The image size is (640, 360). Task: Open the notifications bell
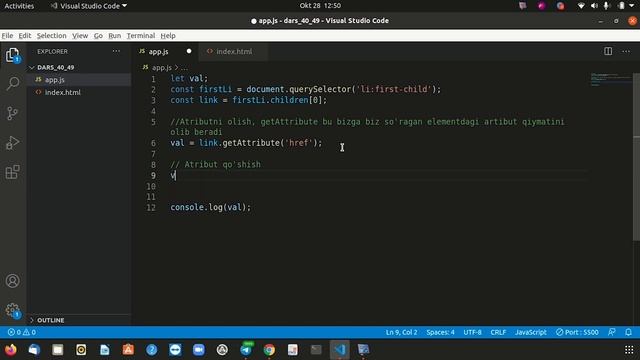(x=629, y=332)
